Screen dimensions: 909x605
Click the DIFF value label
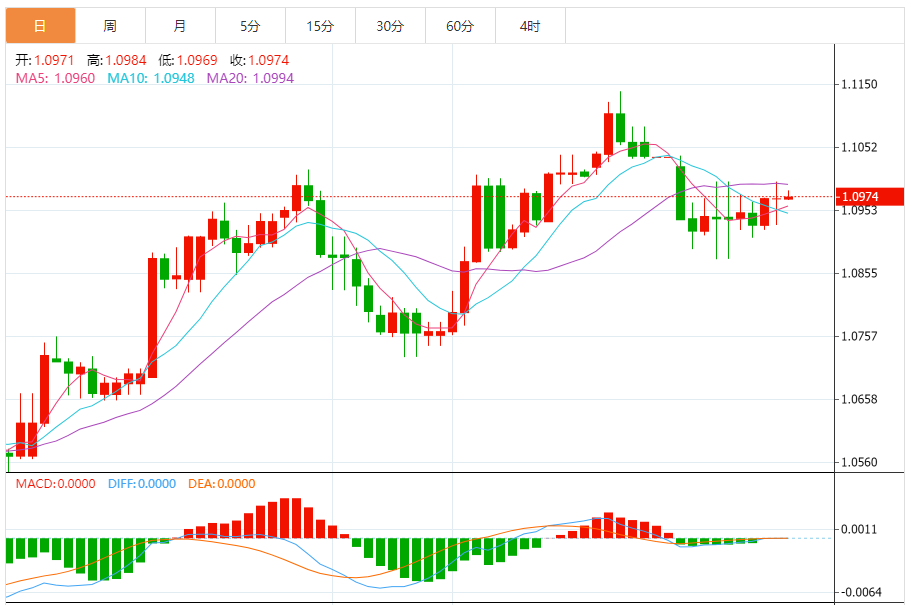(140, 484)
